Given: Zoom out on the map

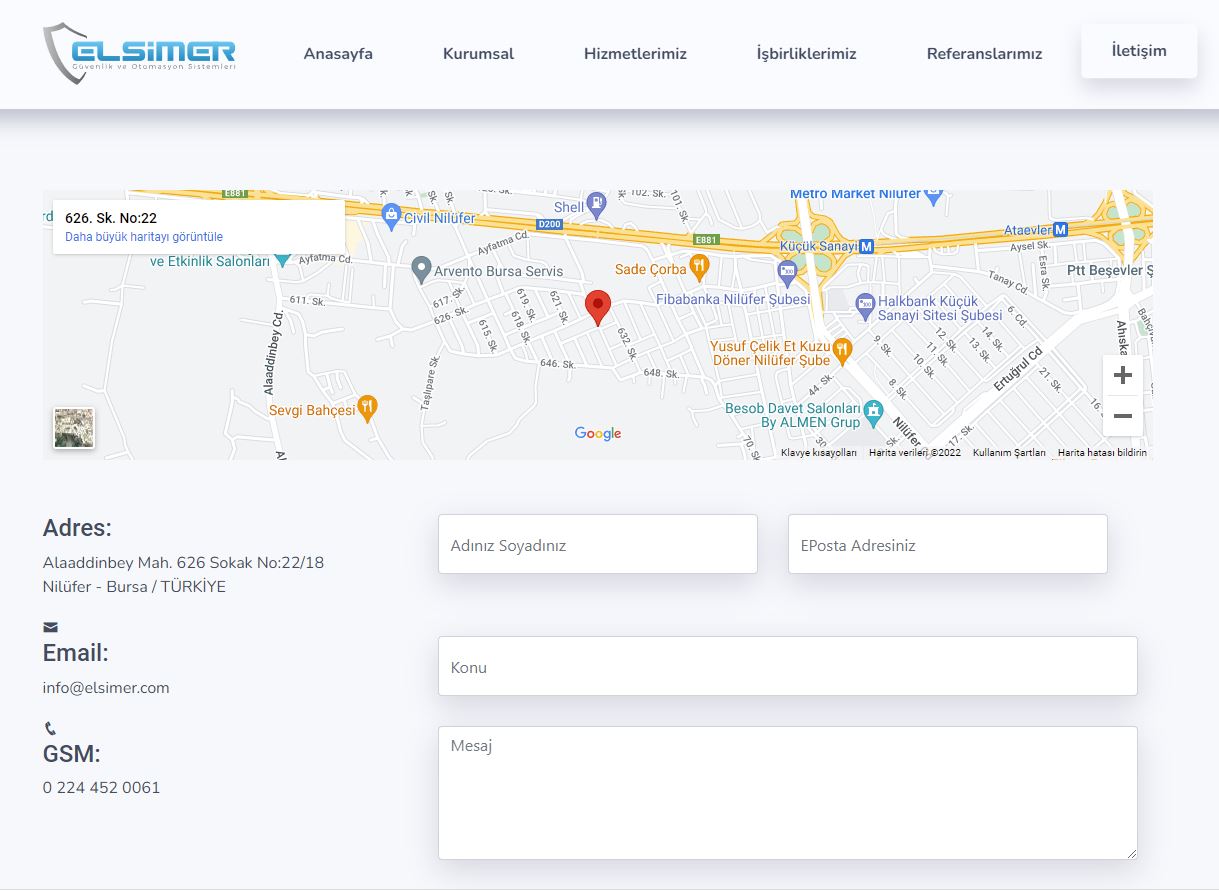Looking at the screenshot, I should point(1122,416).
